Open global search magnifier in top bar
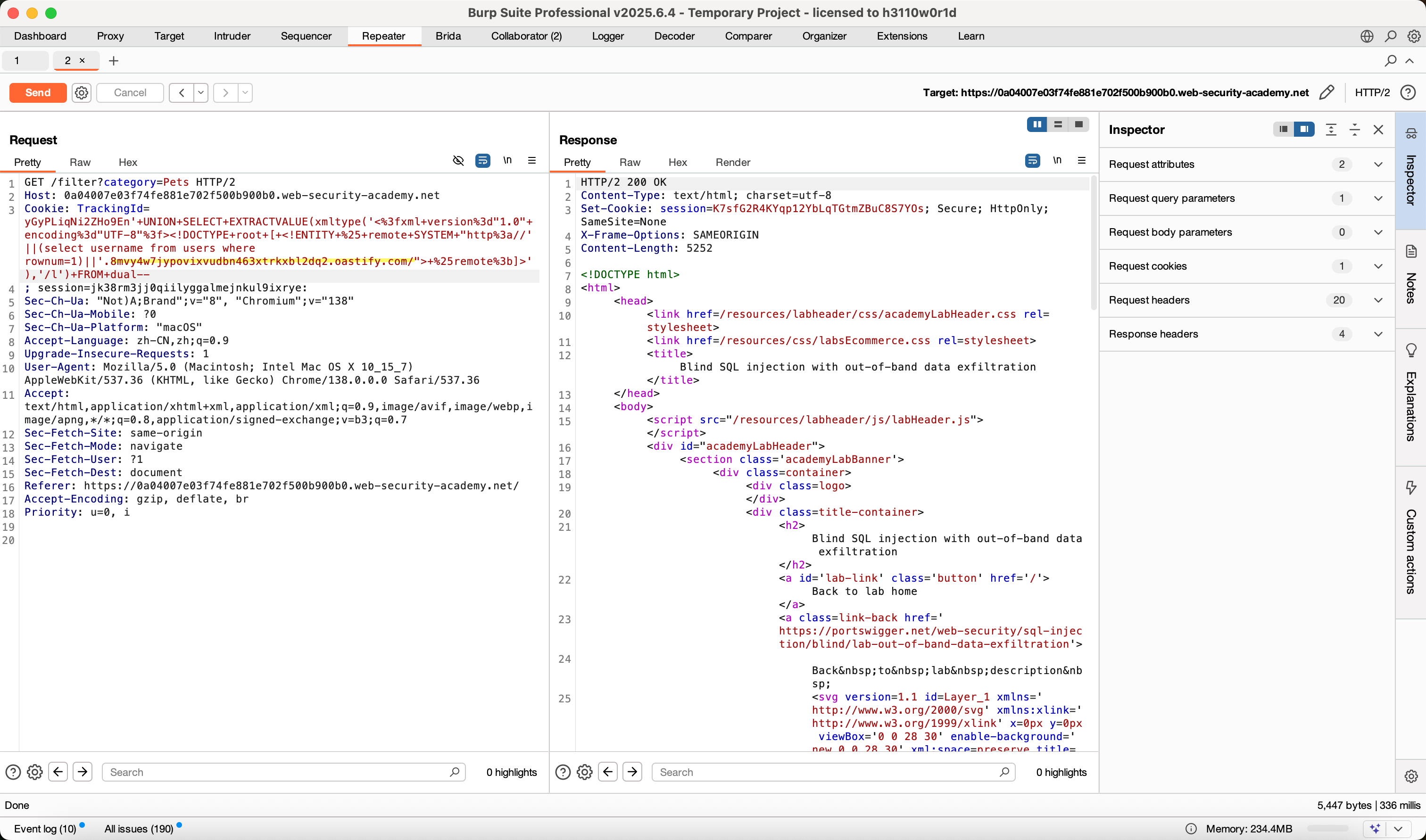Screen dimensions: 1426x840 pos(1390,36)
